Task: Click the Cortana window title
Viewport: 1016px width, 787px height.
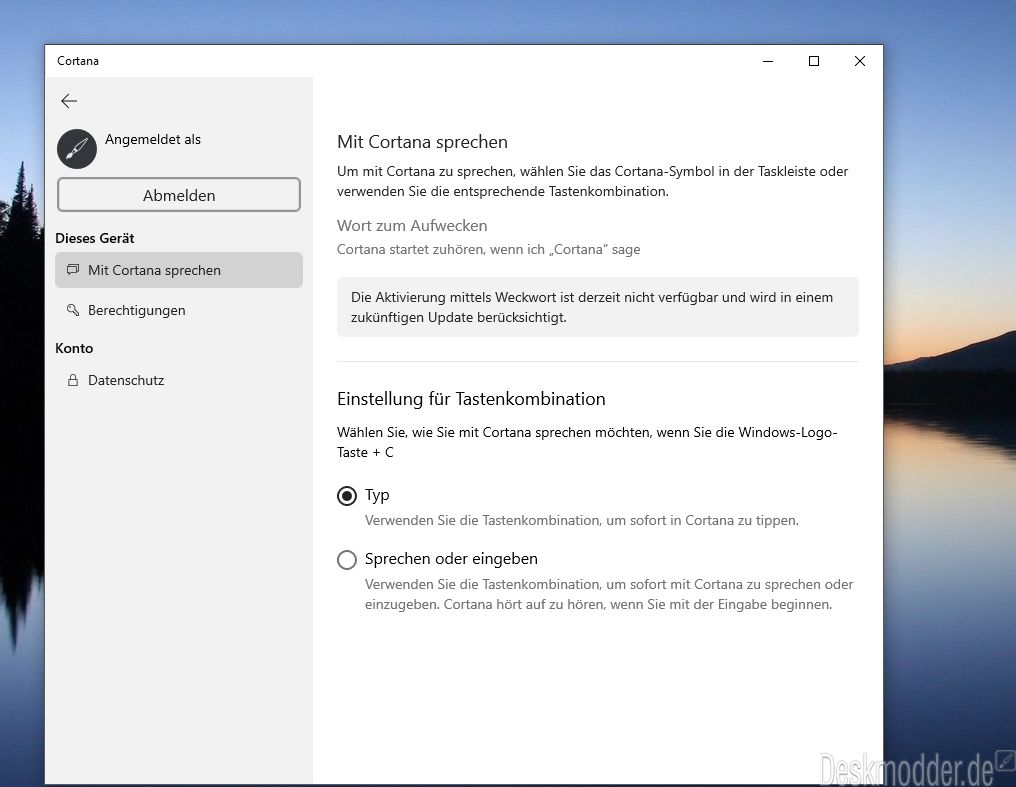Action: 78,61
